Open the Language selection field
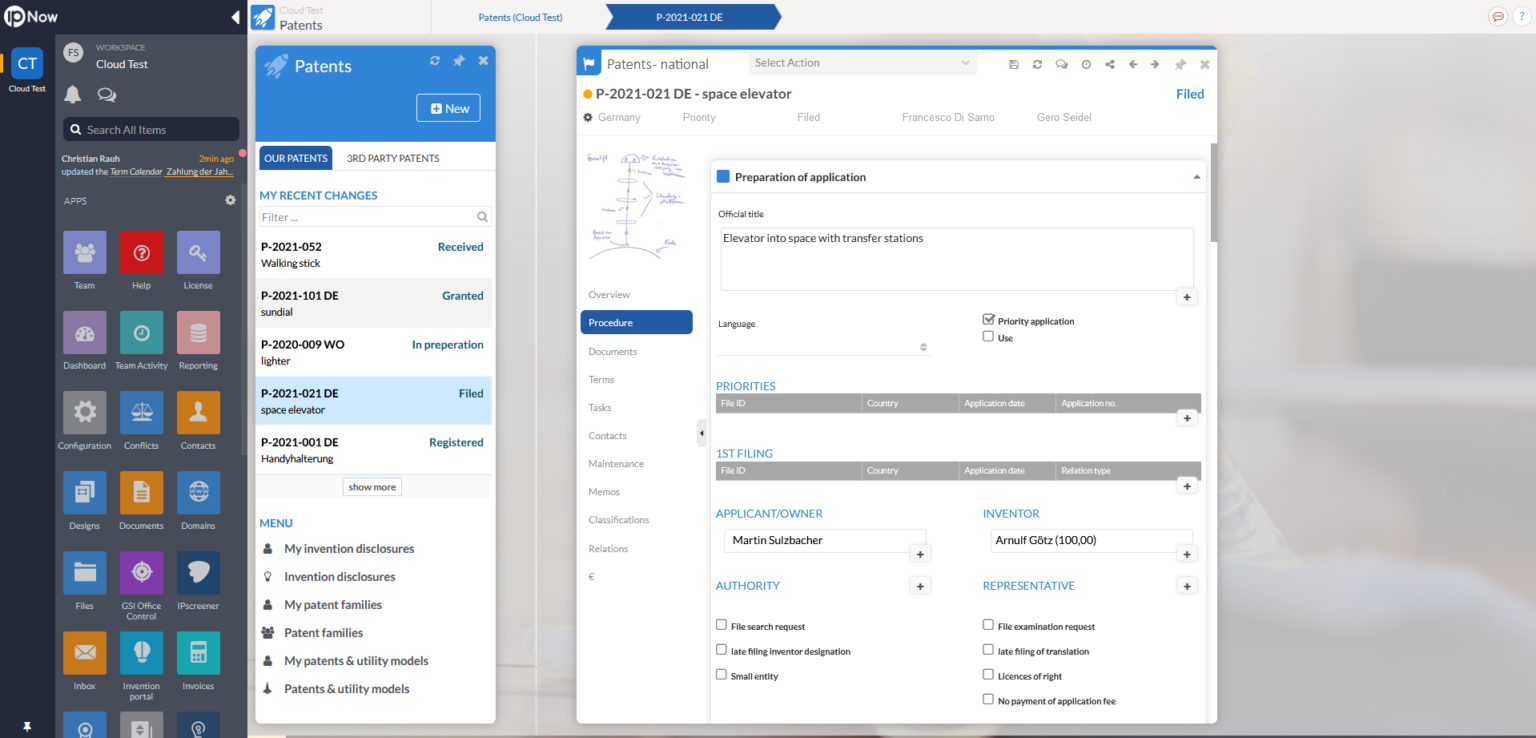The width and height of the screenshot is (1536, 738). (822, 347)
